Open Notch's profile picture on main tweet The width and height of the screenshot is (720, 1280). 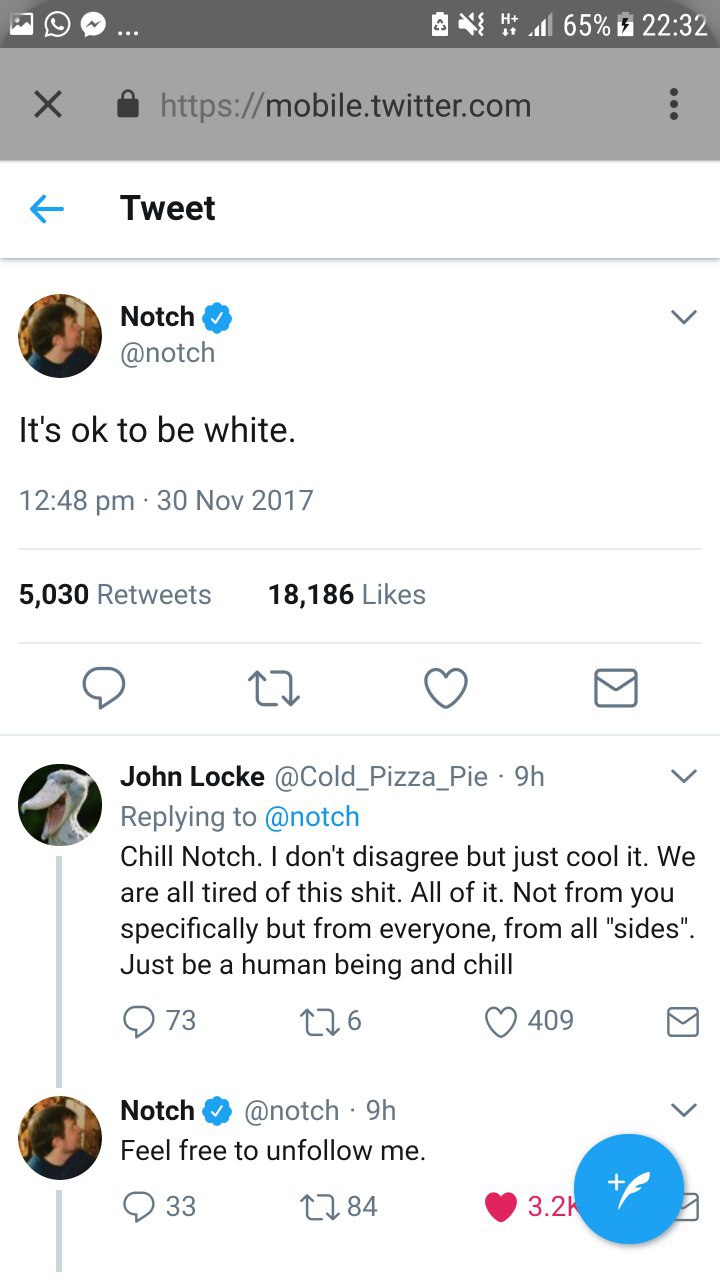pos(60,336)
